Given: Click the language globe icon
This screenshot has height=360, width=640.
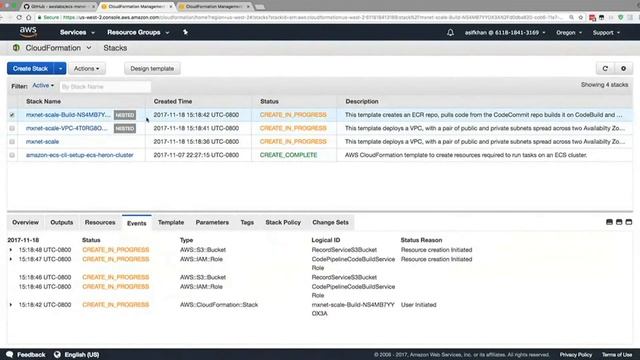Looking at the screenshot, I should (57, 354).
